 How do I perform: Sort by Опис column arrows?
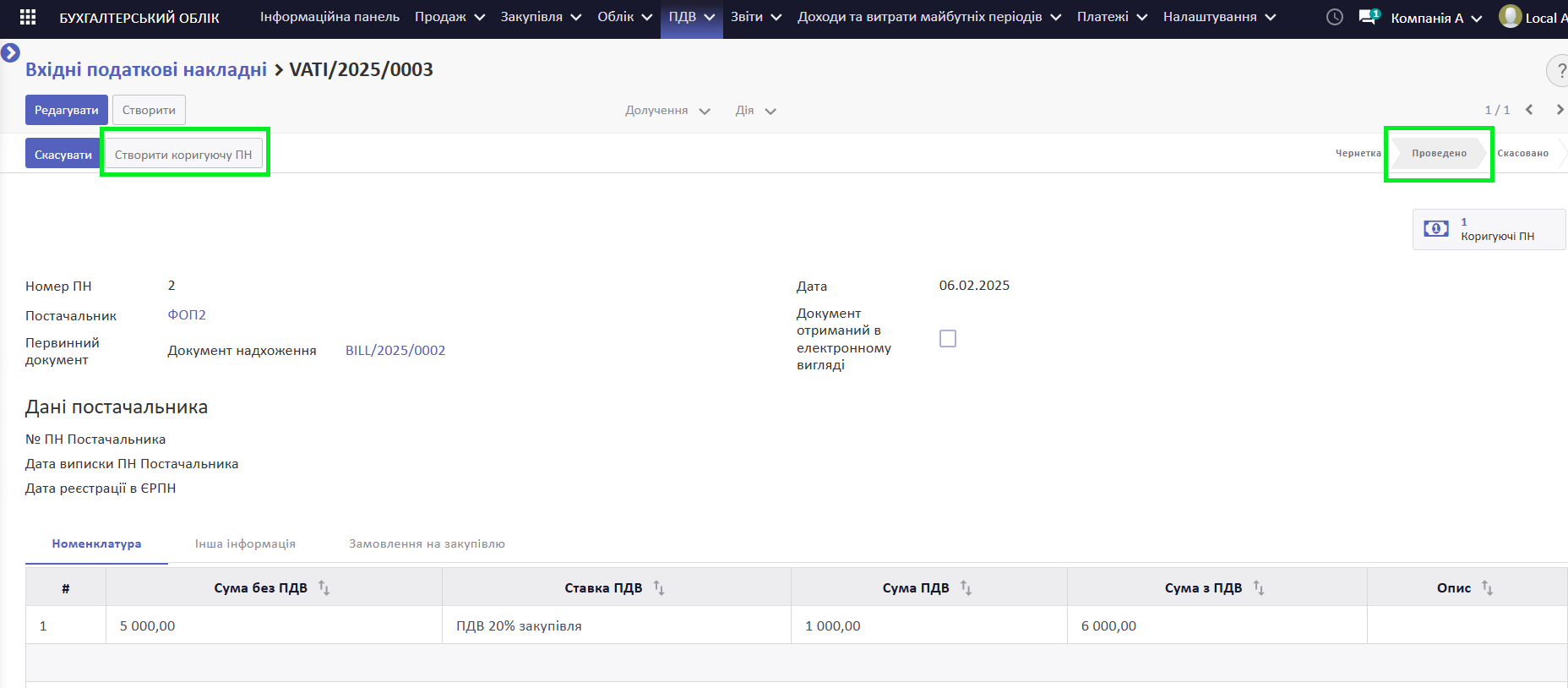coord(1487,587)
